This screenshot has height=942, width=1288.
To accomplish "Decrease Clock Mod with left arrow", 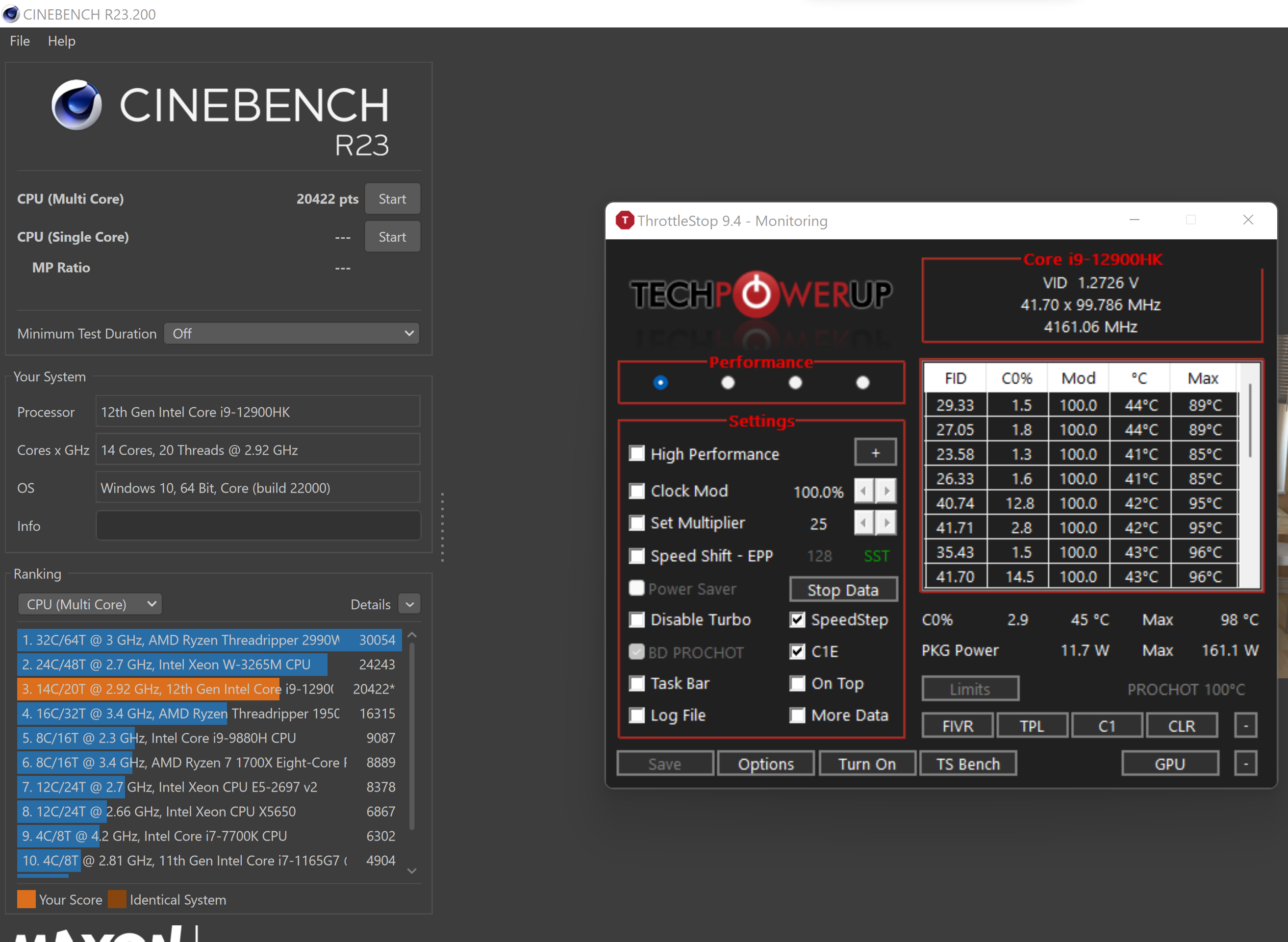I will tap(863, 491).
